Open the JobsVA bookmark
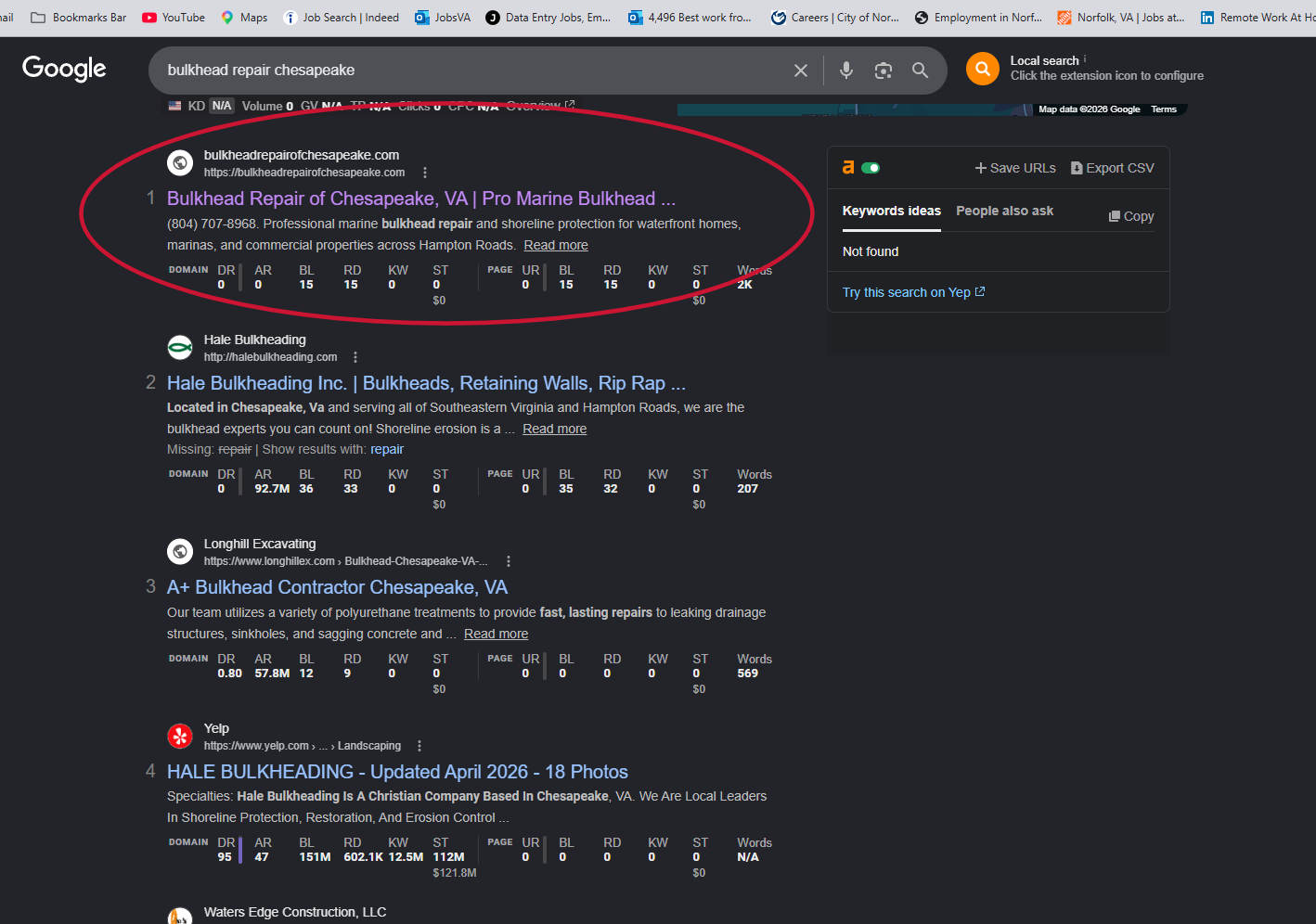The image size is (1316, 924). pos(443,18)
